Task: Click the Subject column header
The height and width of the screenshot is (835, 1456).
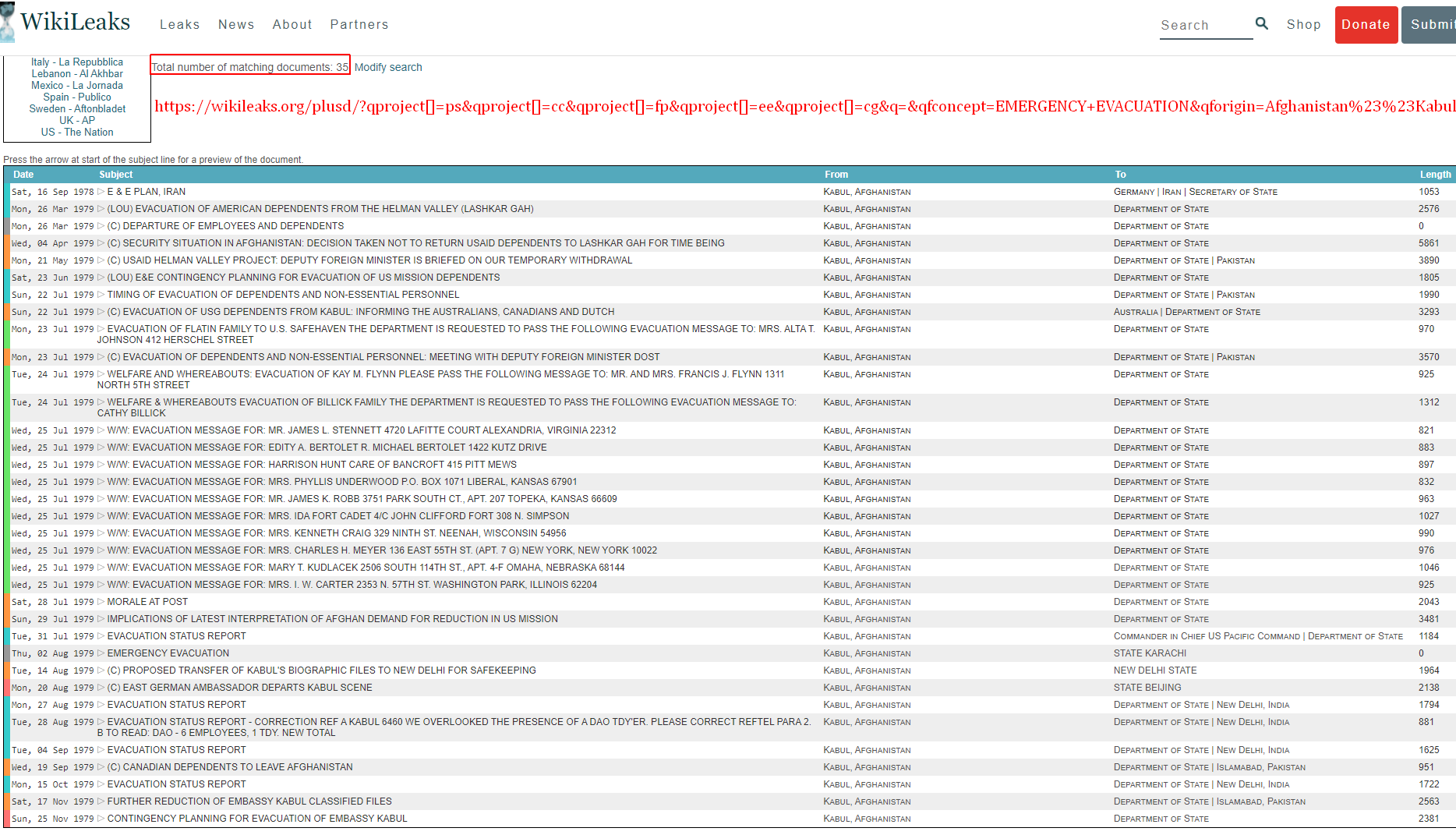Action: pos(116,175)
